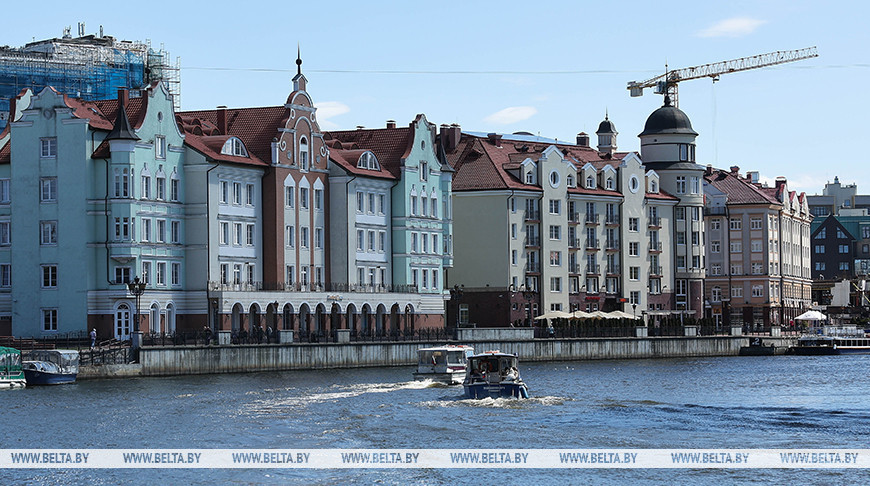Click the wake behind the blue boat
Viewport: 870px width, 486px height.
[330, 395]
